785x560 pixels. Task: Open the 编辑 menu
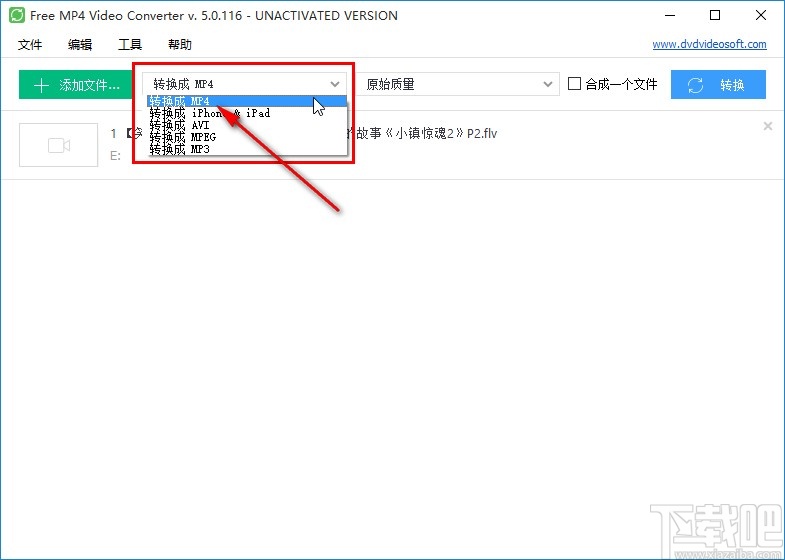tap(80, 45)
